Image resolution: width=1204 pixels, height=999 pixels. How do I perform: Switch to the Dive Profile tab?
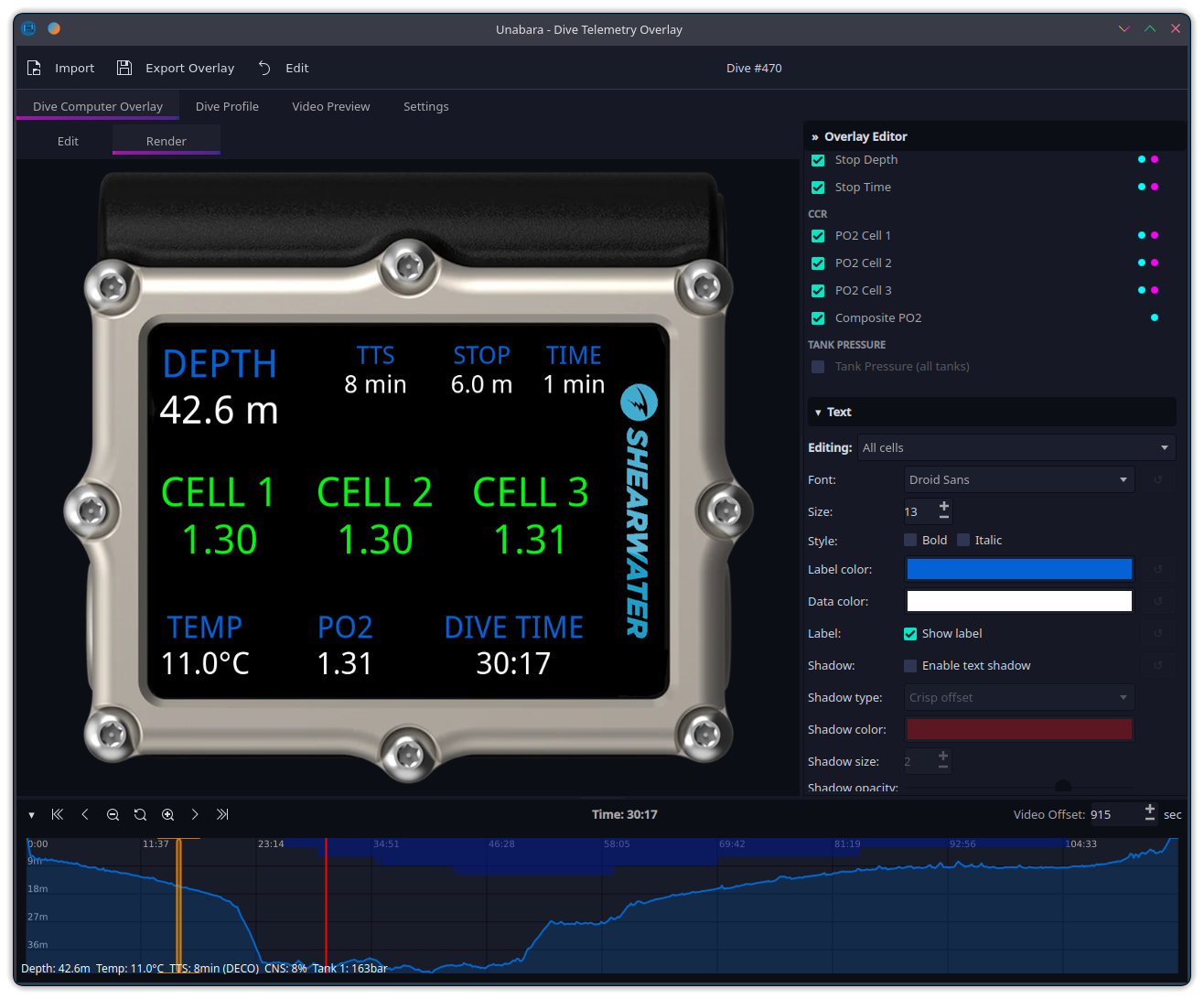tap(227, 106)
